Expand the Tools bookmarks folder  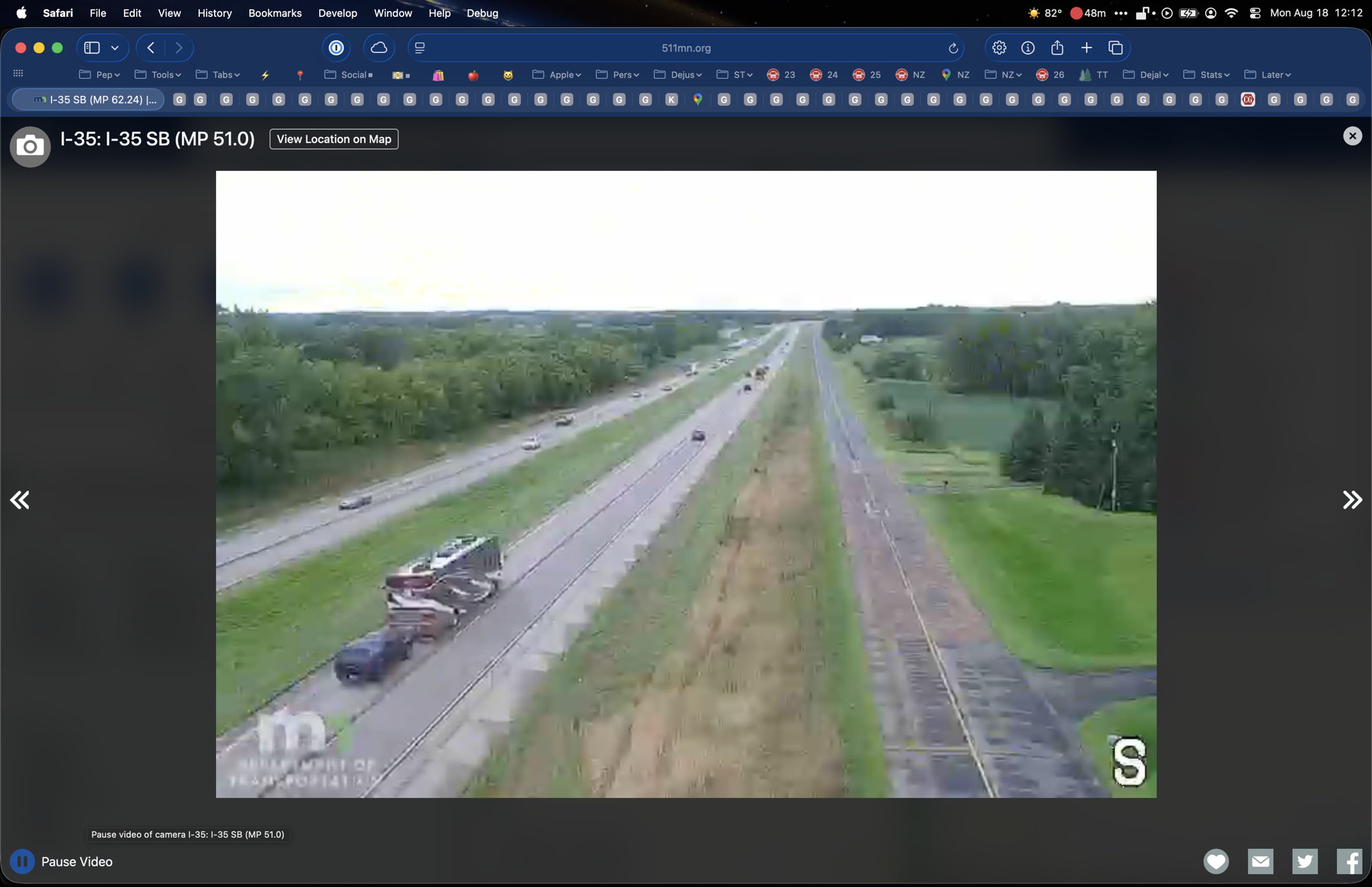coord(158,74)
